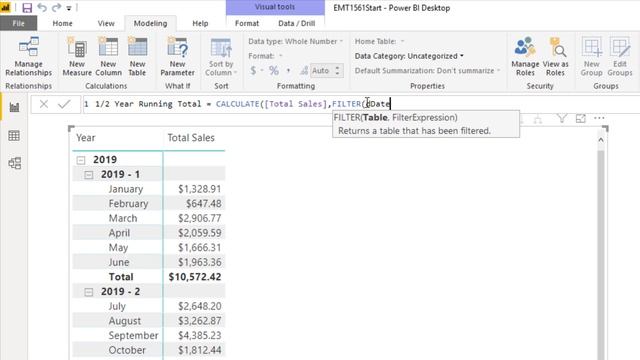Viewport: 640px width, 360px height.
Task: Collapse the 2019 year row
Action: pyautogui.click(x=81, y=160)
